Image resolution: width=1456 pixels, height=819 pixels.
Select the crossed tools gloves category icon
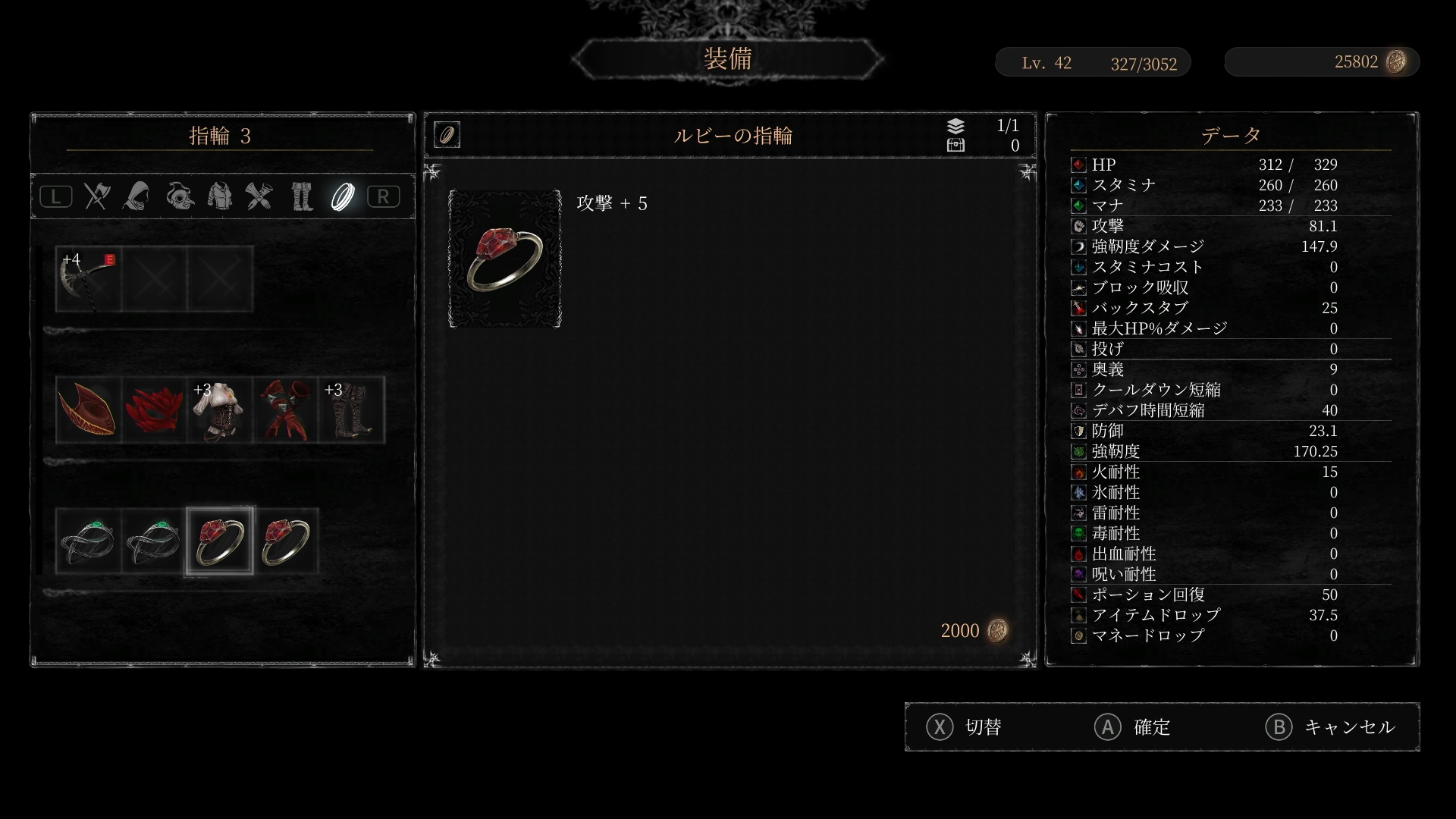click(259, 196)
